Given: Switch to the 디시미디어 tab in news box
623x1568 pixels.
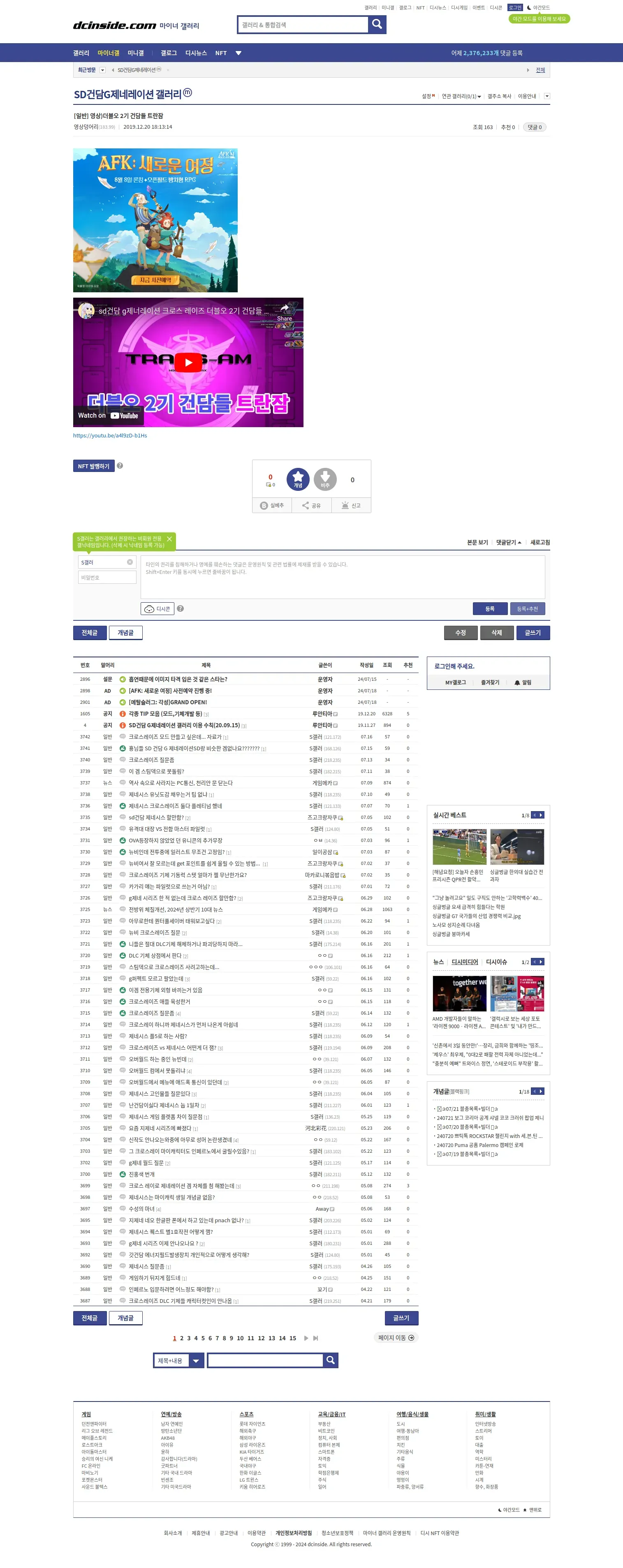Looking at the screenshot, I should pyautogui.click(x=465, y=962).
